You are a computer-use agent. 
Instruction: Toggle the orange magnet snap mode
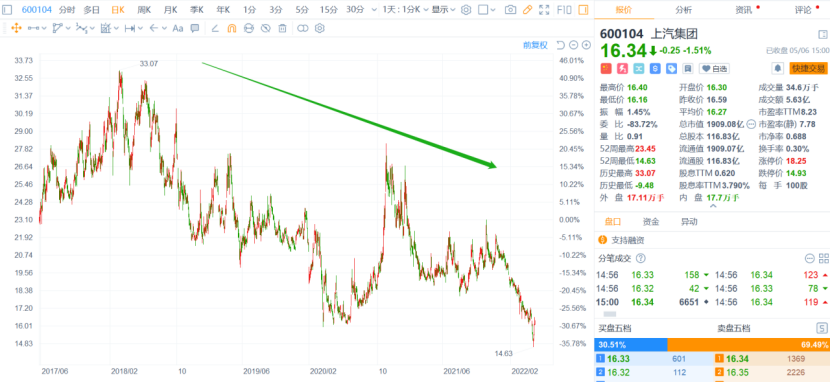click(x=231, y=29)
